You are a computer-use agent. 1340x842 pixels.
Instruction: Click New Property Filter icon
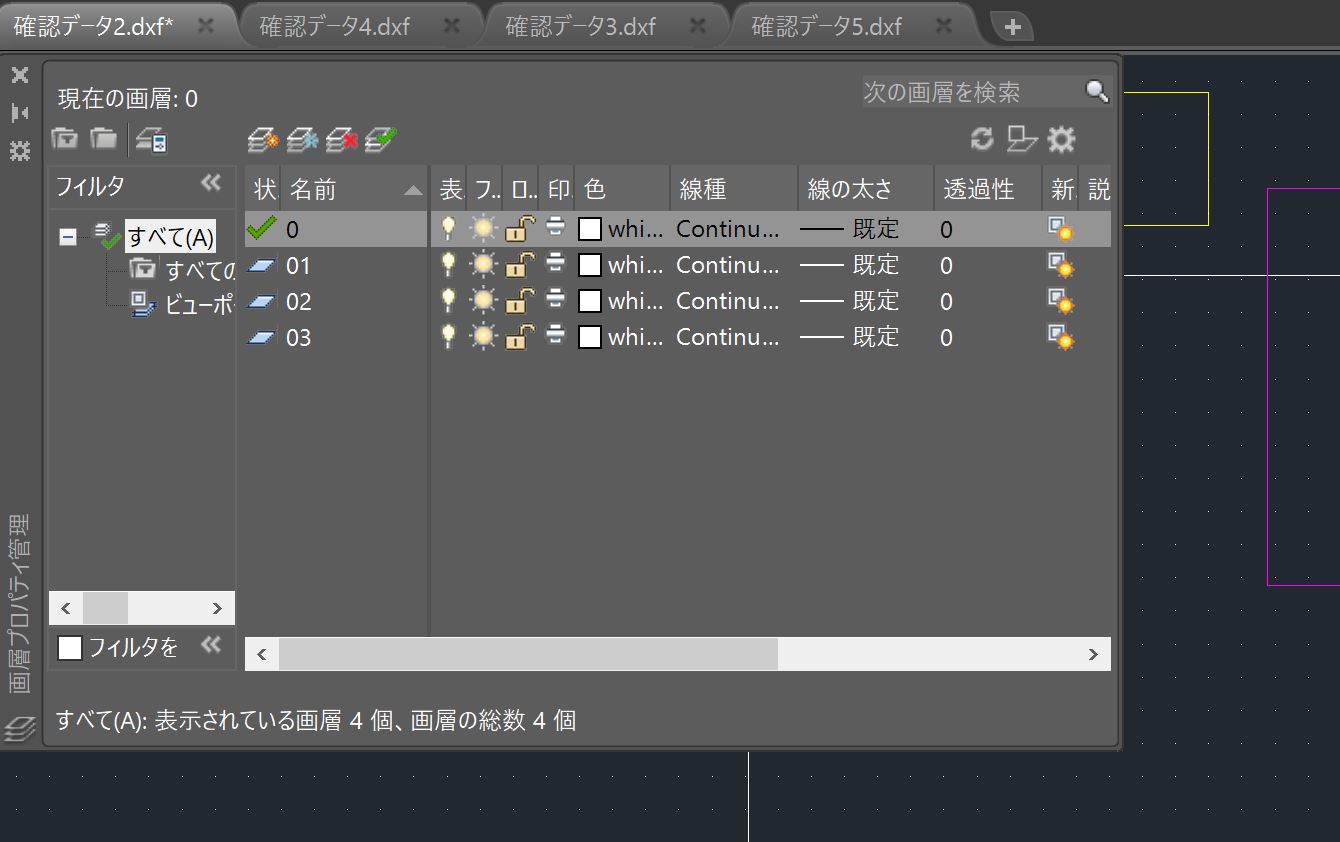coord(64,139)
